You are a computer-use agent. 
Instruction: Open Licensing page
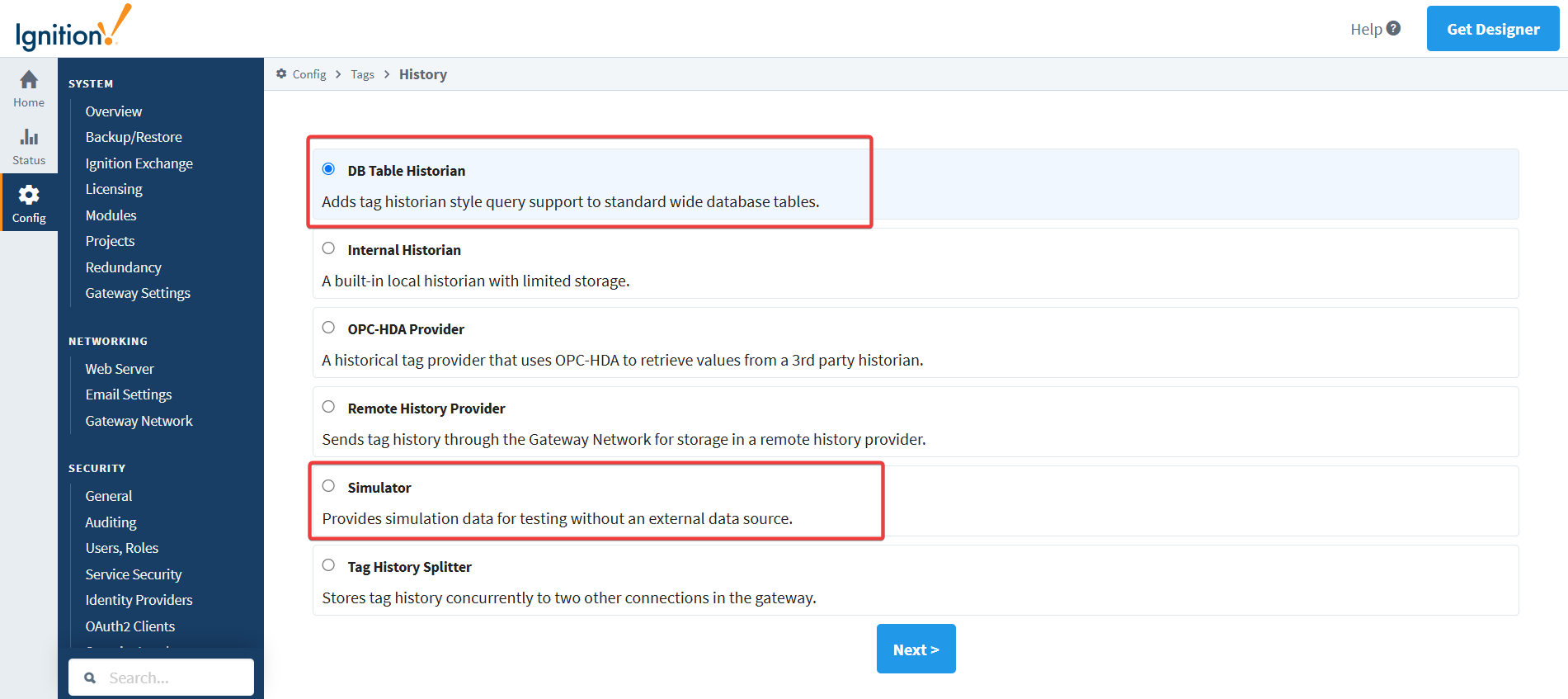[114, 189]
